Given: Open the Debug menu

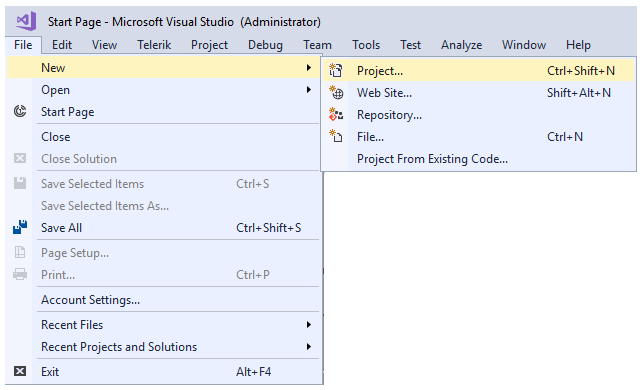Looking at the screenshot, I should click(x=265, y=45).
